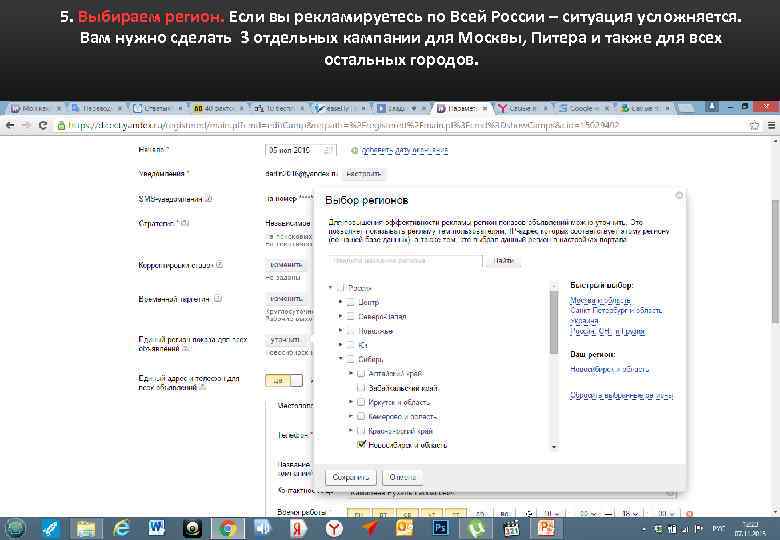780x540 pixels.
Task: Open Outlook from the taskbar
Action: (404, 528)
